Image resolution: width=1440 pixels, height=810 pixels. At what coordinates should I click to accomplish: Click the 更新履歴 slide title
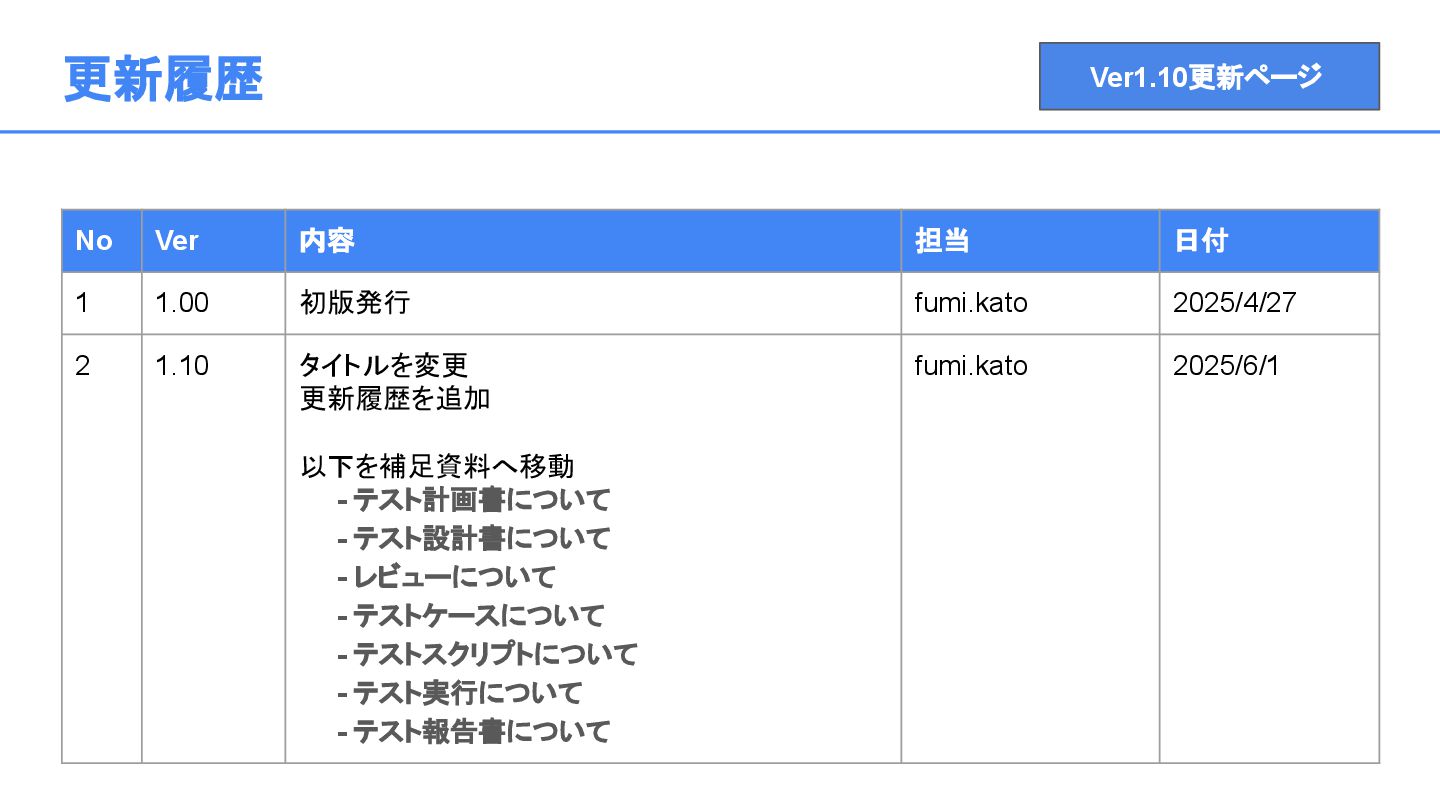pos(163,79)
